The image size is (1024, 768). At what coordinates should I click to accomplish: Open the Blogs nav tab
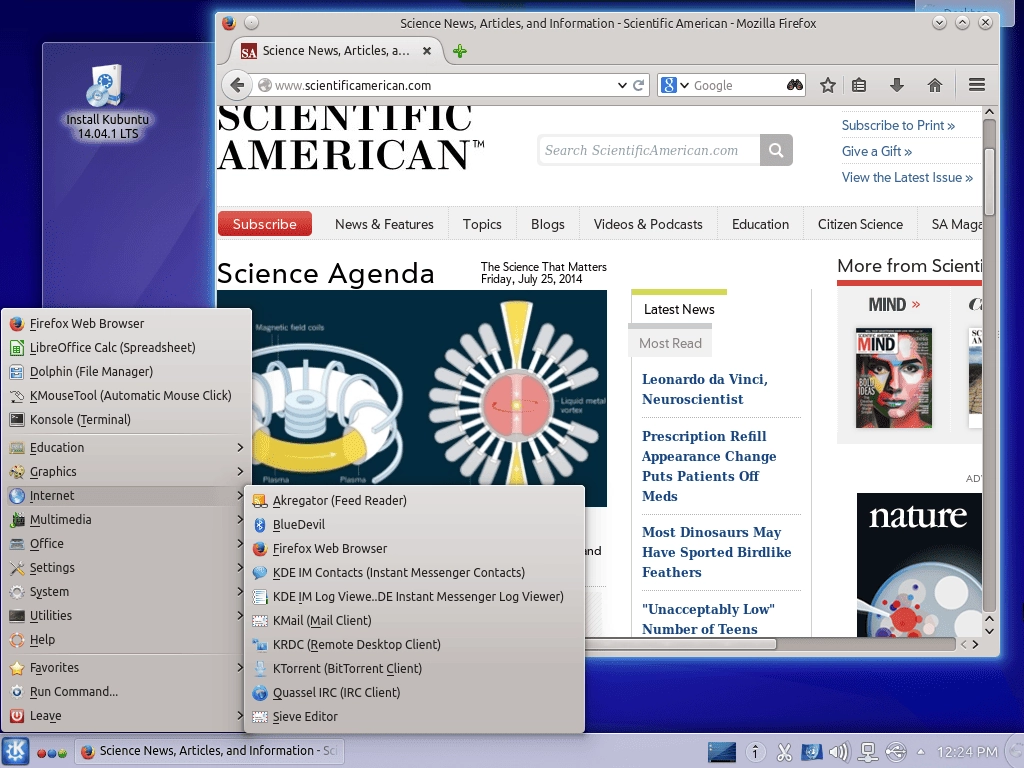(x=547, y=224)
